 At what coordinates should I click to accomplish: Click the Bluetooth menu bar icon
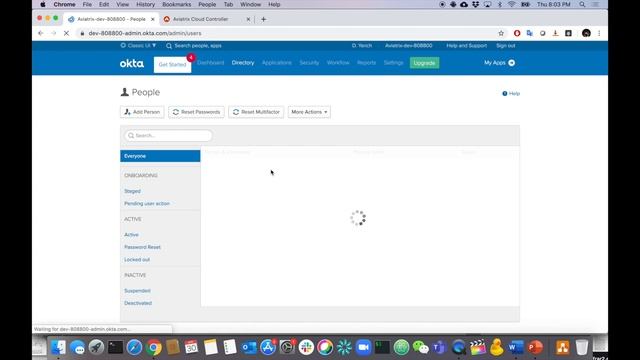[x=500, y=4]
